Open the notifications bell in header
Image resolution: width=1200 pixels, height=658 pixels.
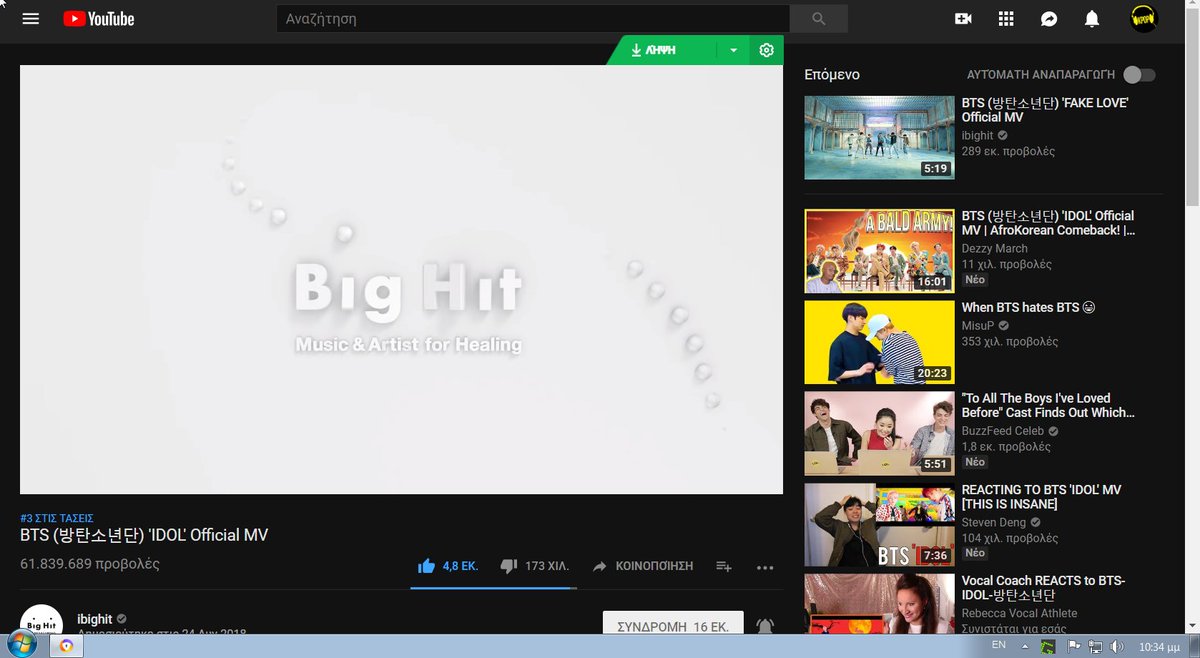(x=1092, y=19)
